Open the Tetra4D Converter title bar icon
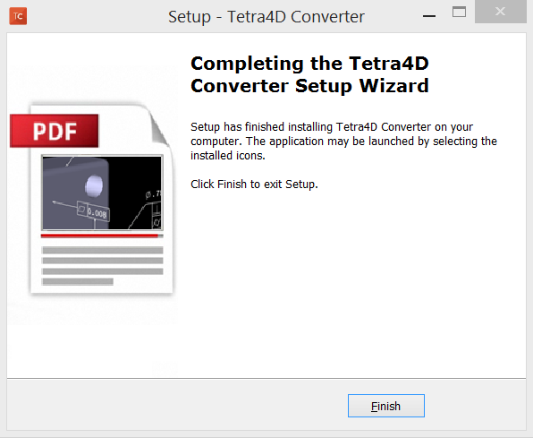Viewport: 533px width, 438px height. point(18,16)
